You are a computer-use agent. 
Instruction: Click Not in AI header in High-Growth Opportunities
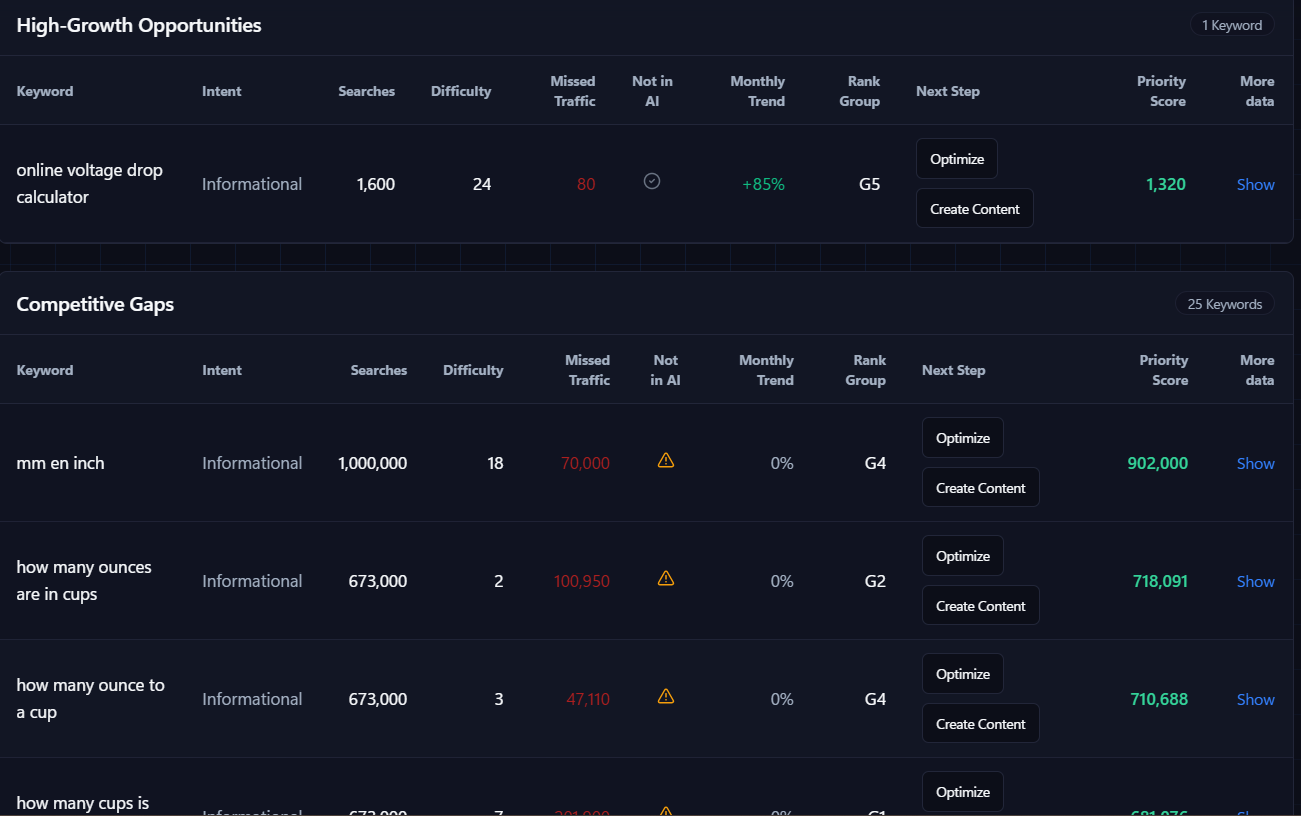tap(652, 91)
